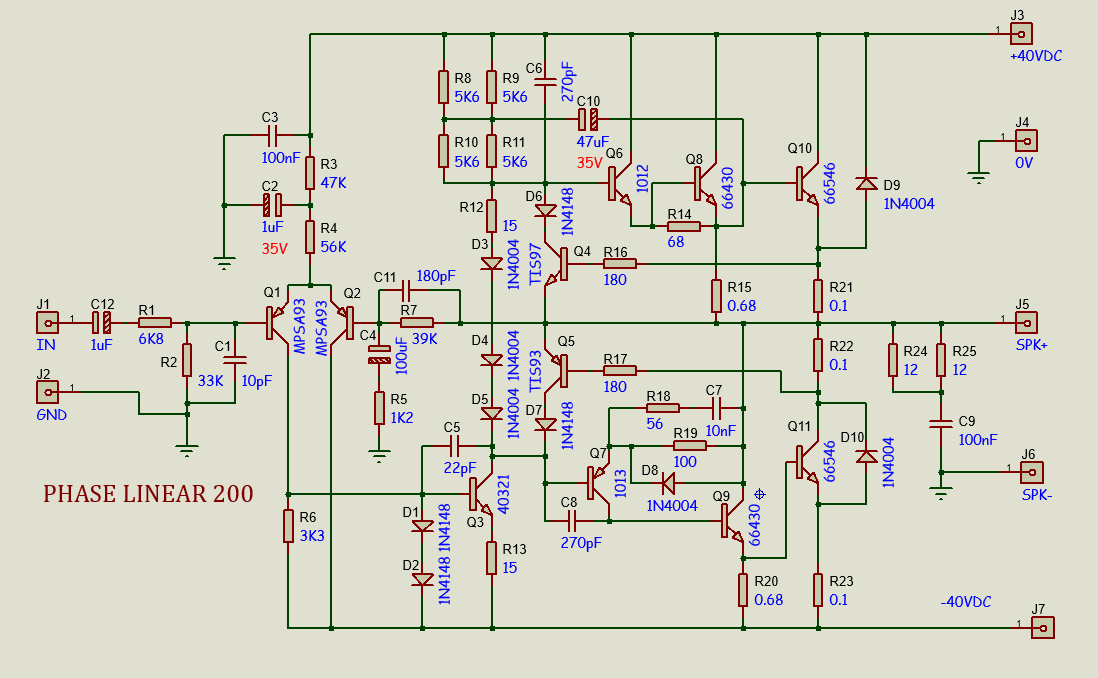Select resistor R6 3K3
Viewport: 1098px width, 678px height.
point(288,526)
